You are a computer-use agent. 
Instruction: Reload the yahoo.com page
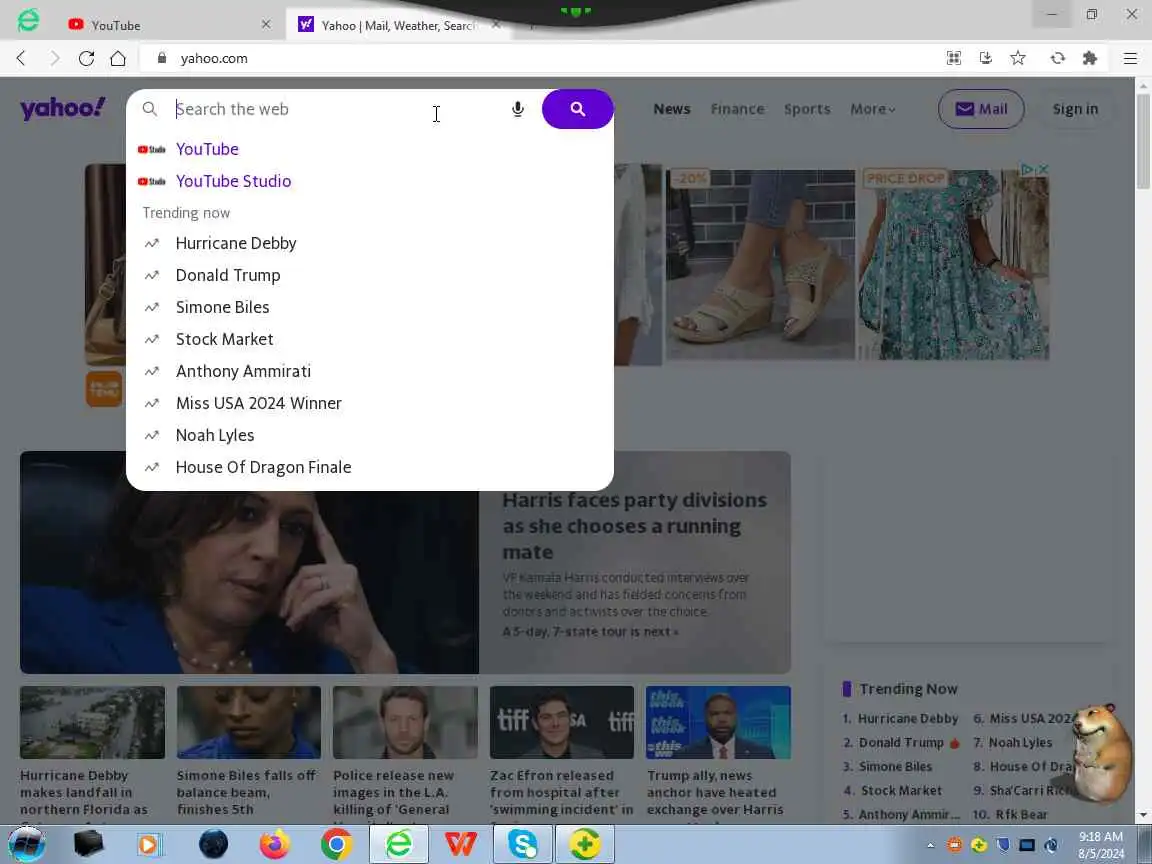[x=86, y=58]
